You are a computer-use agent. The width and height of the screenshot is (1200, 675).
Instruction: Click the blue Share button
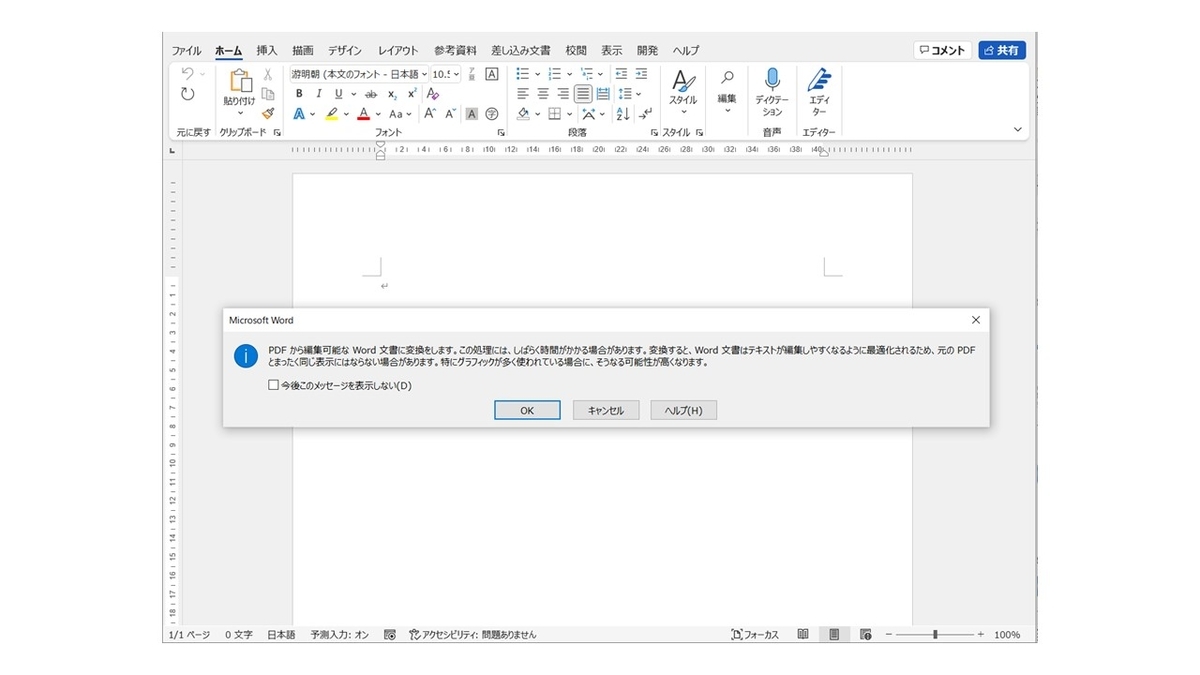[1002, 50]
